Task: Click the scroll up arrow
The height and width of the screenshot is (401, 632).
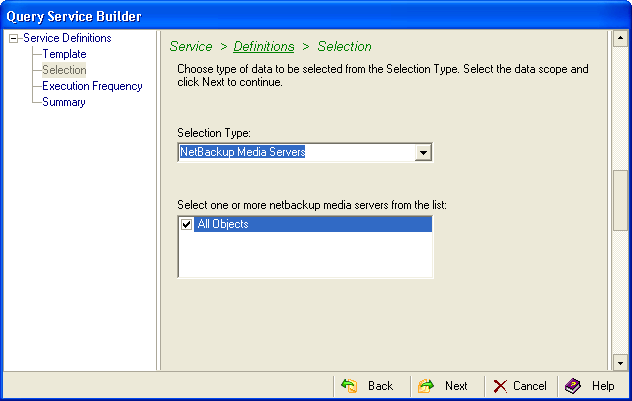Action: tap(620, 39)
